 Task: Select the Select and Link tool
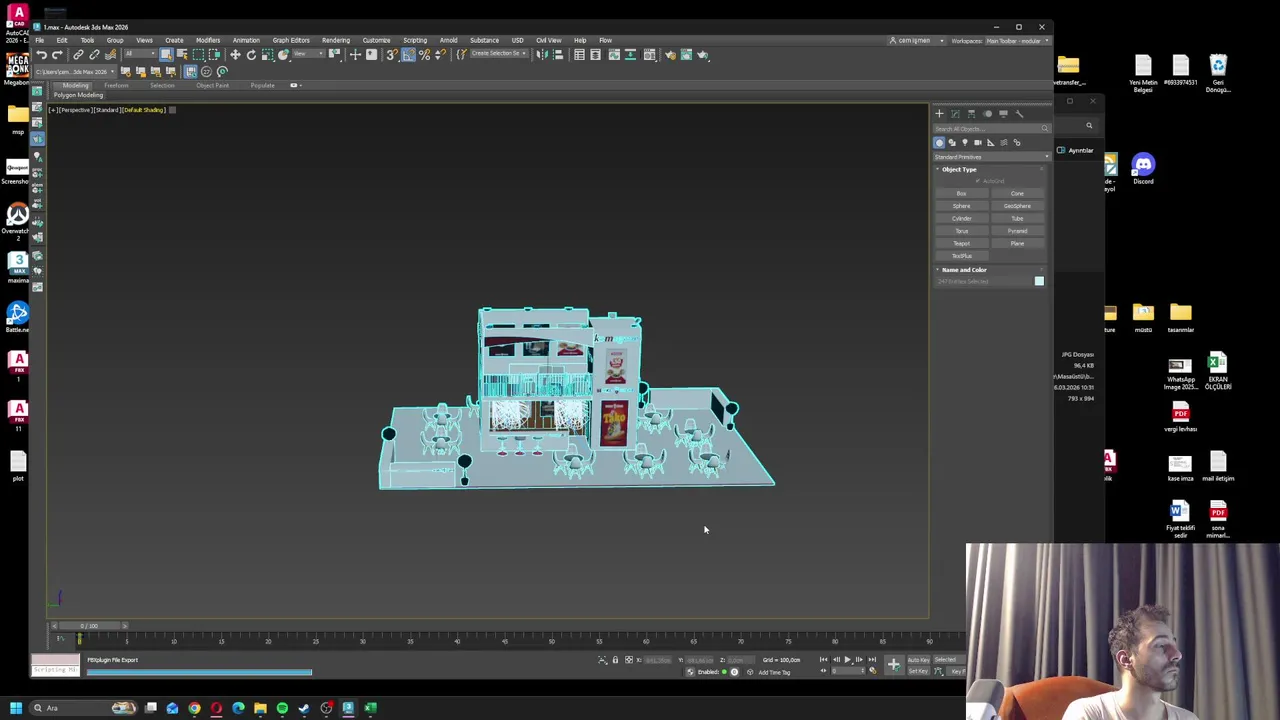tap(78, 54)
